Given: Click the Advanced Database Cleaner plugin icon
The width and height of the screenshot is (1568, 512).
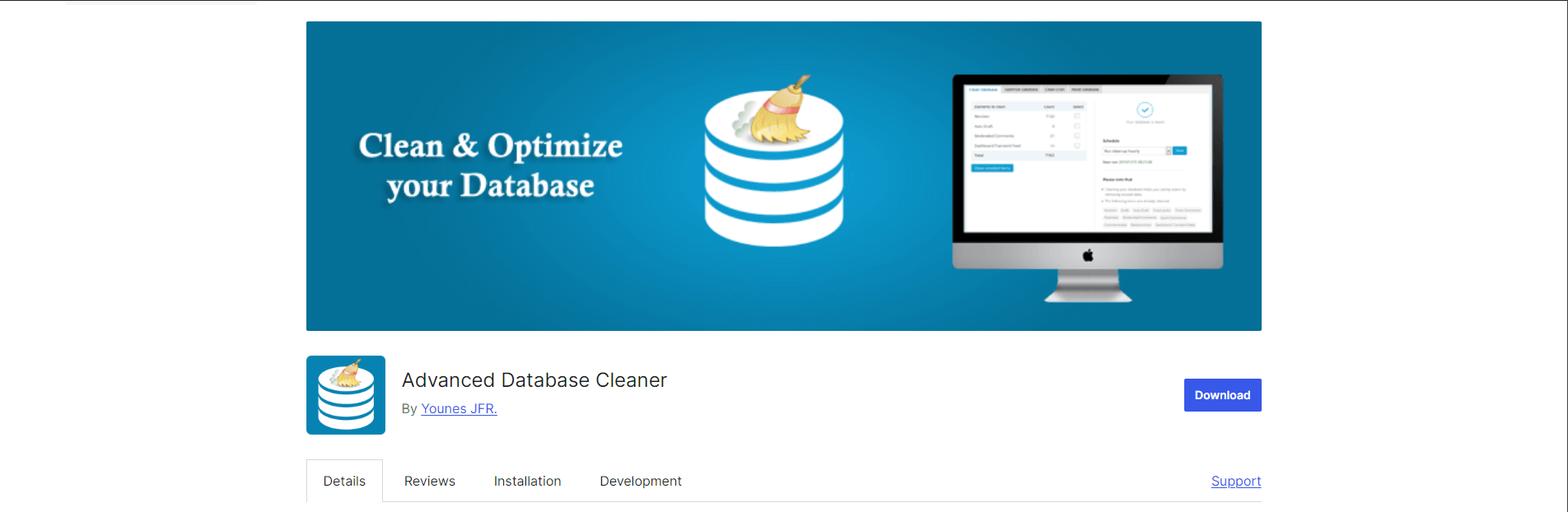Looking at the screenshot, I should coord(346,395).
